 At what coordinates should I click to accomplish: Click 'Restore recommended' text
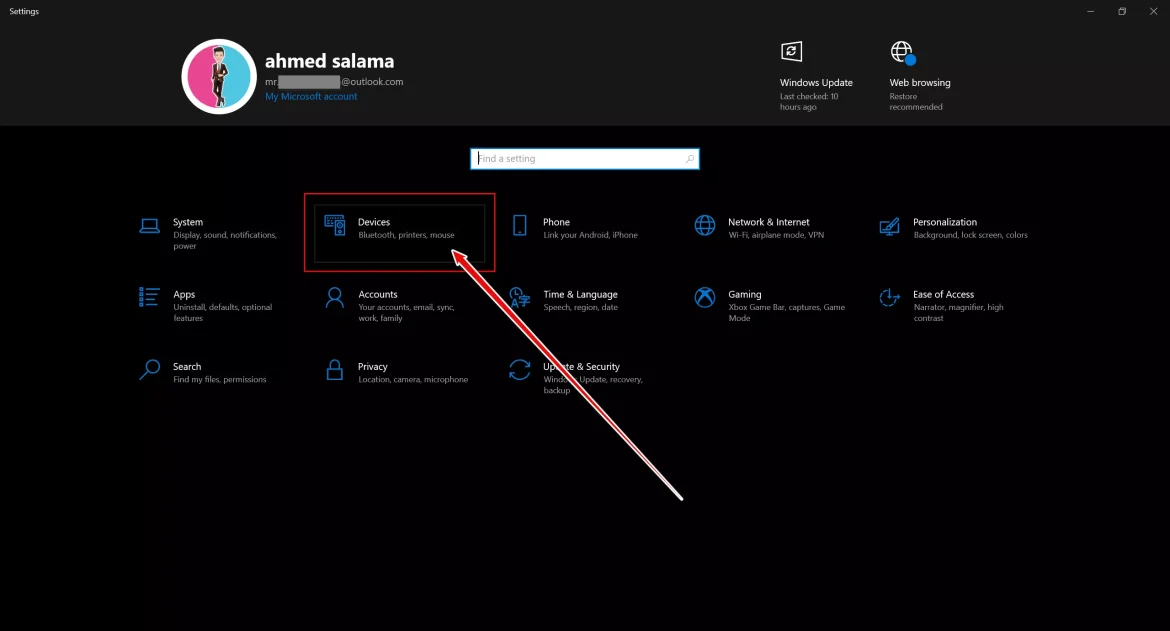916,101
